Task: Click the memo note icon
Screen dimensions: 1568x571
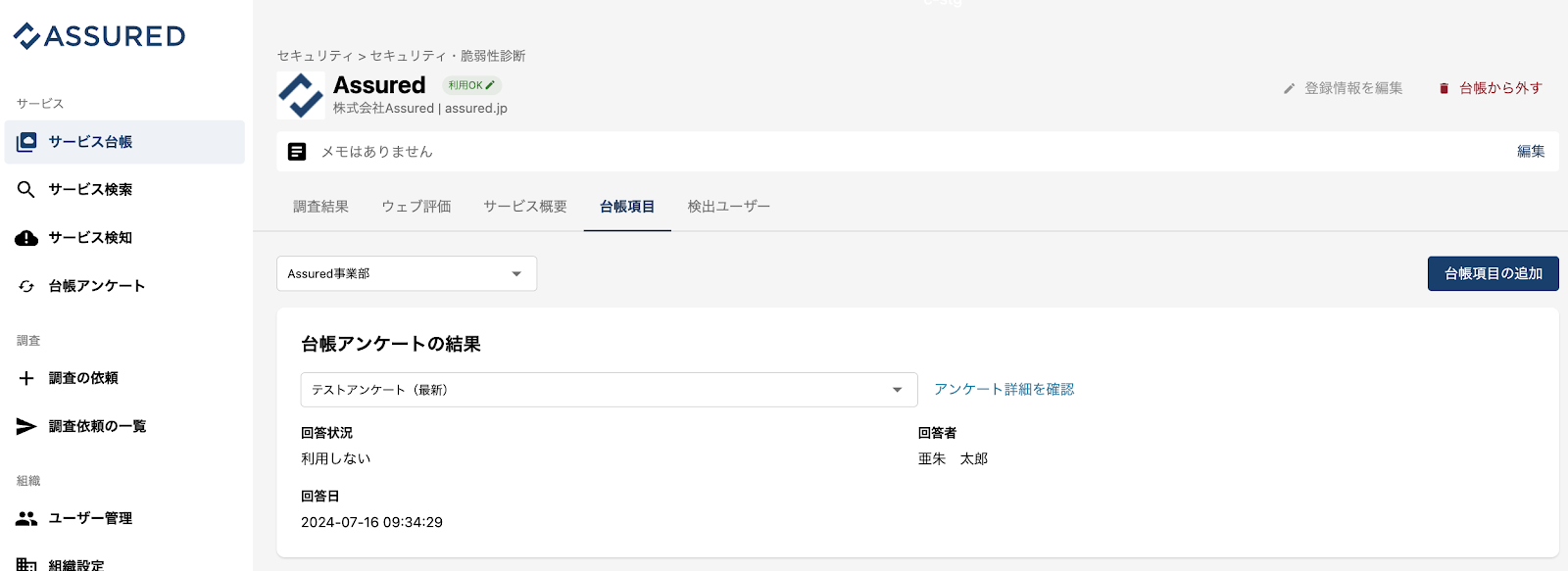Action: pos(297,152)
